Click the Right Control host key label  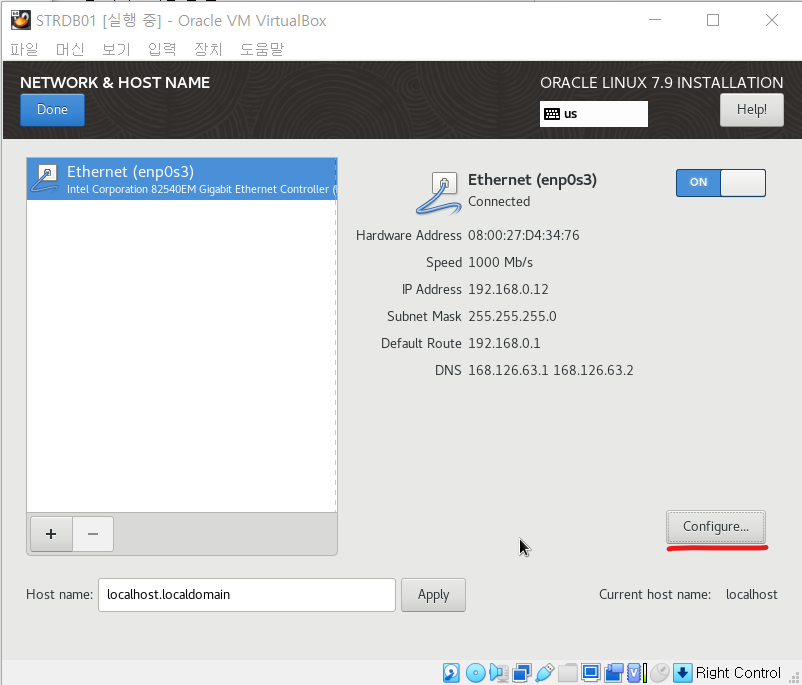738,672
